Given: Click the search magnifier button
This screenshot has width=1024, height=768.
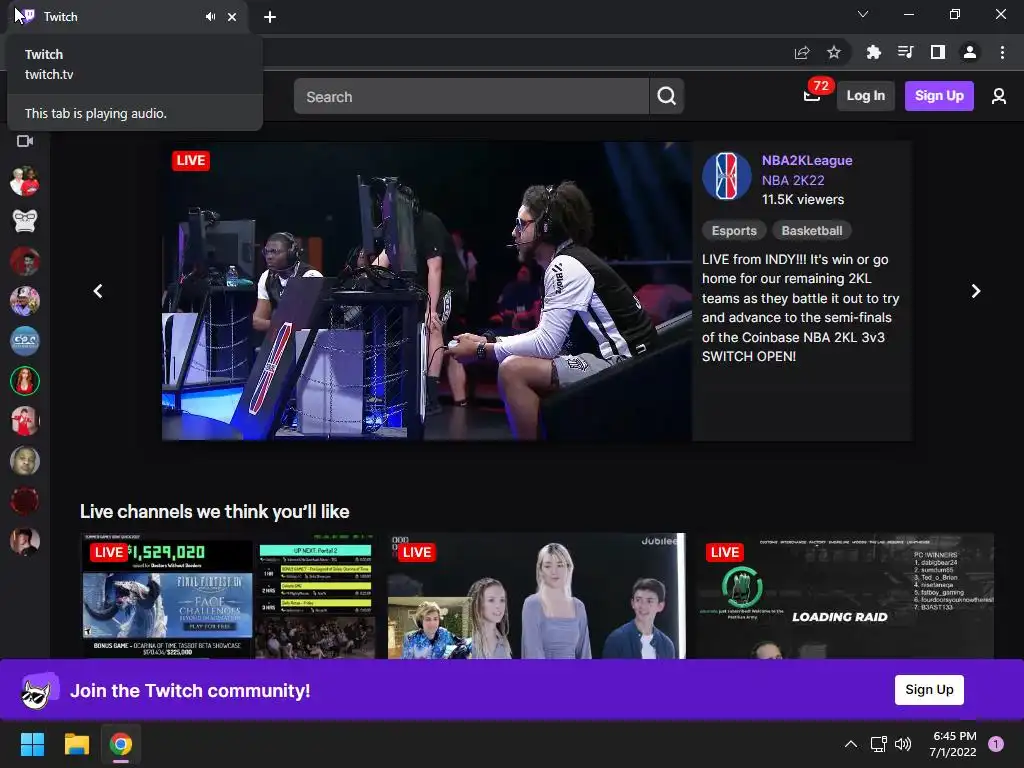Looking at the screenshot, I should coord(666,96).
